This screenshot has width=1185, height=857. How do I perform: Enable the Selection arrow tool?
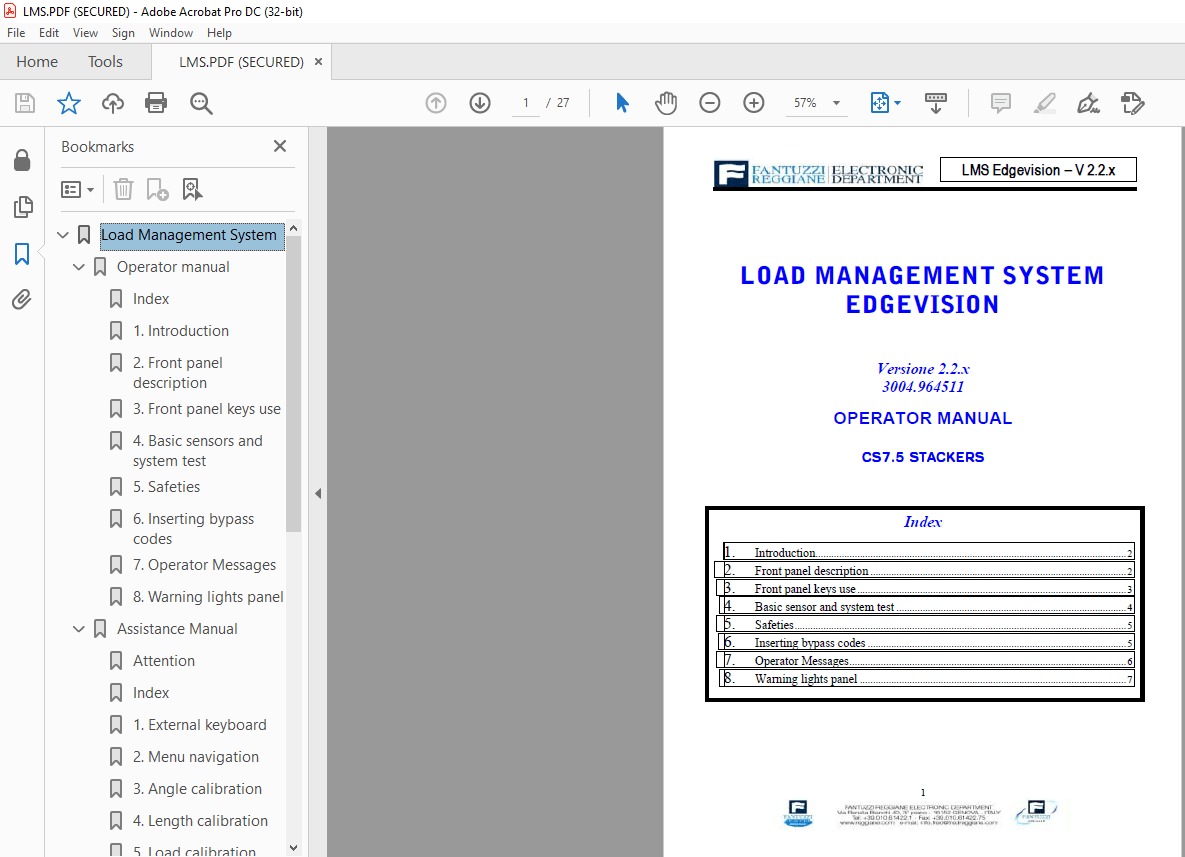(x=622, y=103)
